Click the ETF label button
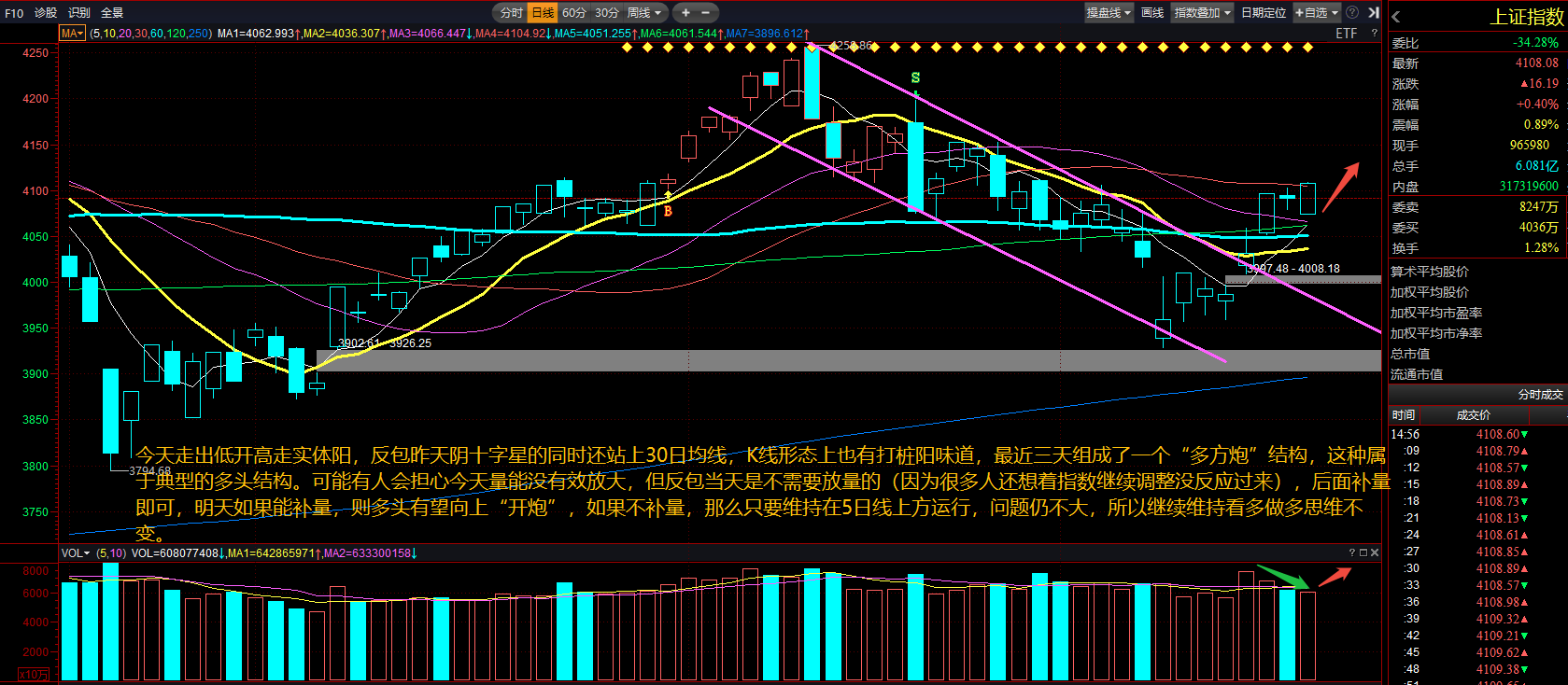The height and width of the screenshot is (685, 1568). pos(1346,33)
